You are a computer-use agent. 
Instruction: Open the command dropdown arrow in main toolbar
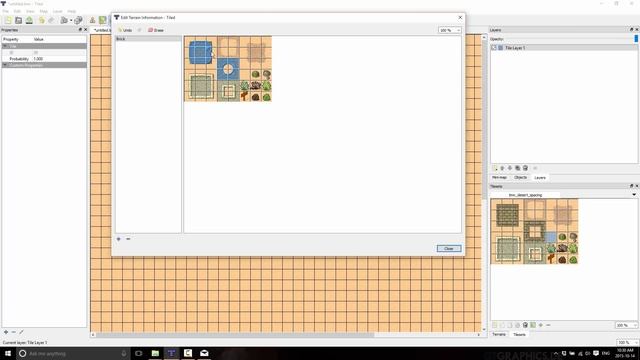point(71,20)
